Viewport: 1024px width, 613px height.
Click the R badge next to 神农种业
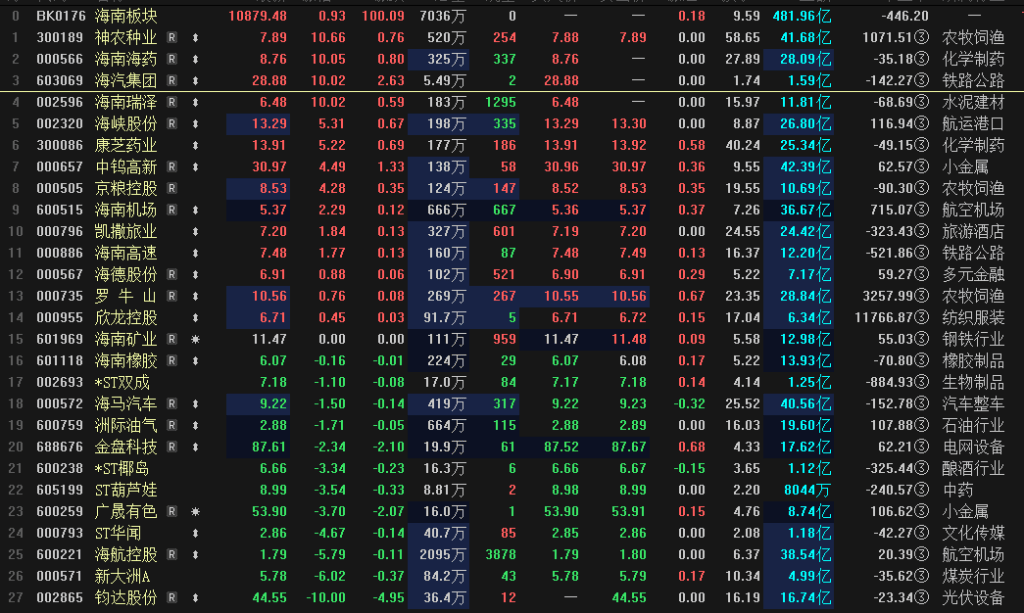tap(172, 37)
